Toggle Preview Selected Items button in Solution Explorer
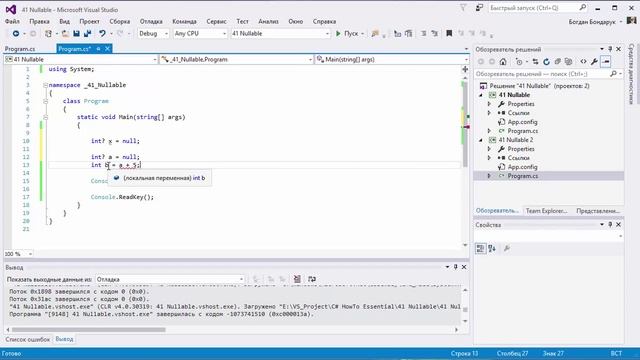The image size is (640, 360). coord(606,62)
